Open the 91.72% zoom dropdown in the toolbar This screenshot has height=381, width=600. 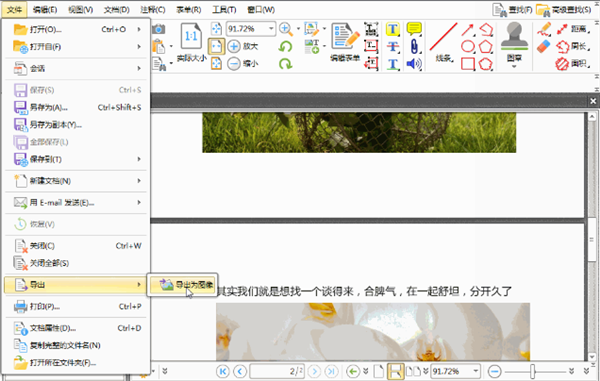click(x=271, y=29)
